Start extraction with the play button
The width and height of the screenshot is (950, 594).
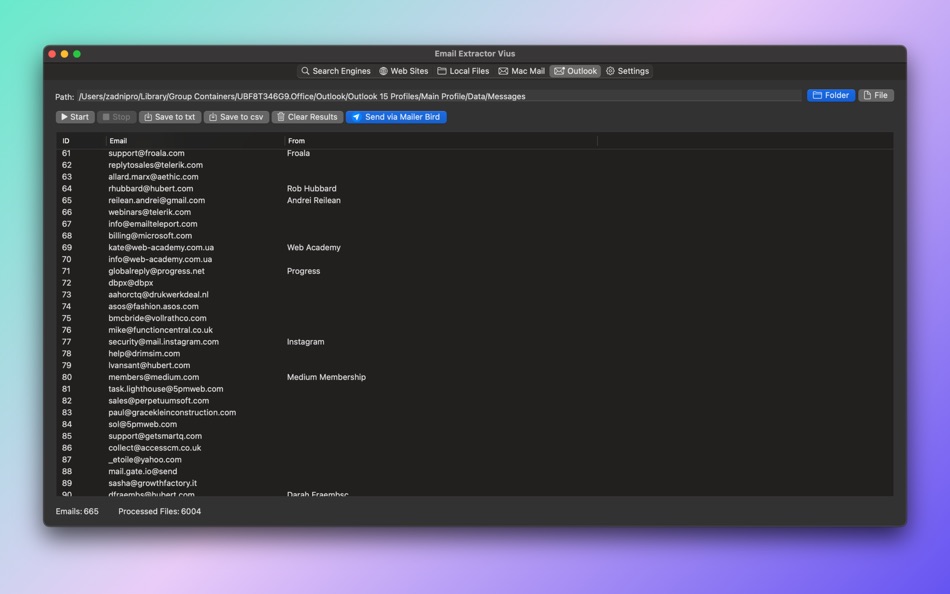click(63, 117)
